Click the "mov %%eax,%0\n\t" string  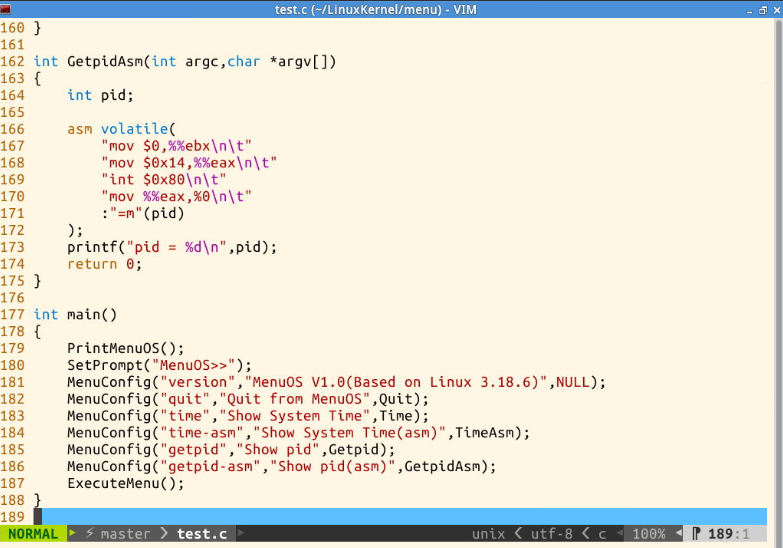click(x=176, y=196)
